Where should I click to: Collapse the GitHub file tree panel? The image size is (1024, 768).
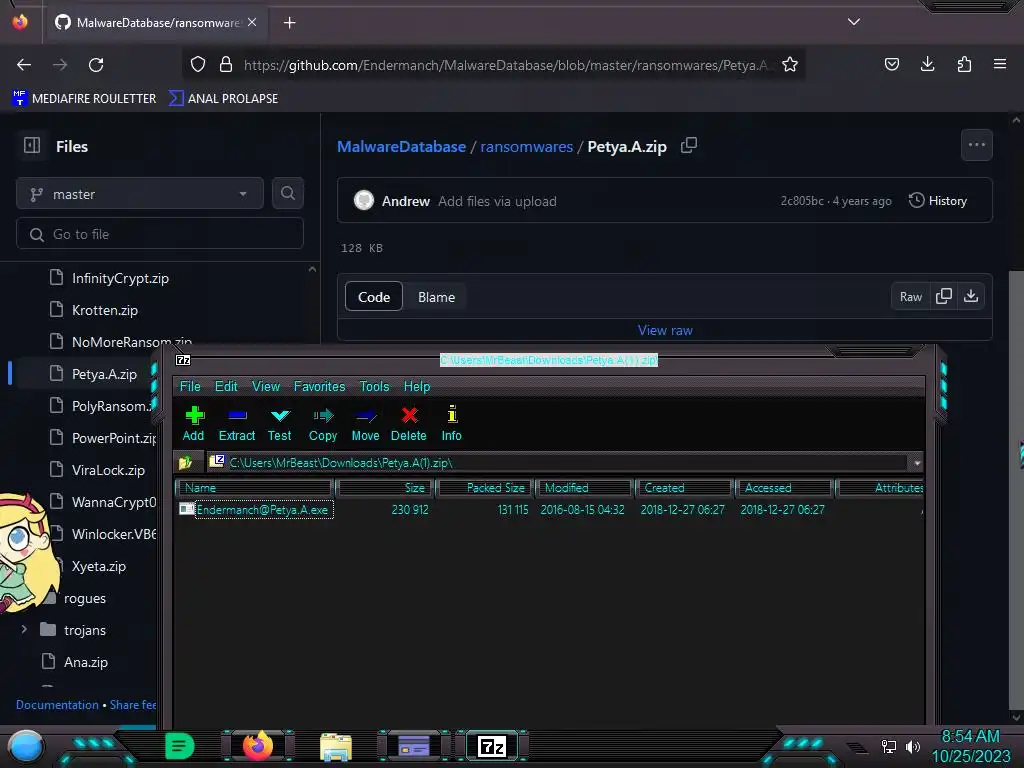tap(32, 146)
